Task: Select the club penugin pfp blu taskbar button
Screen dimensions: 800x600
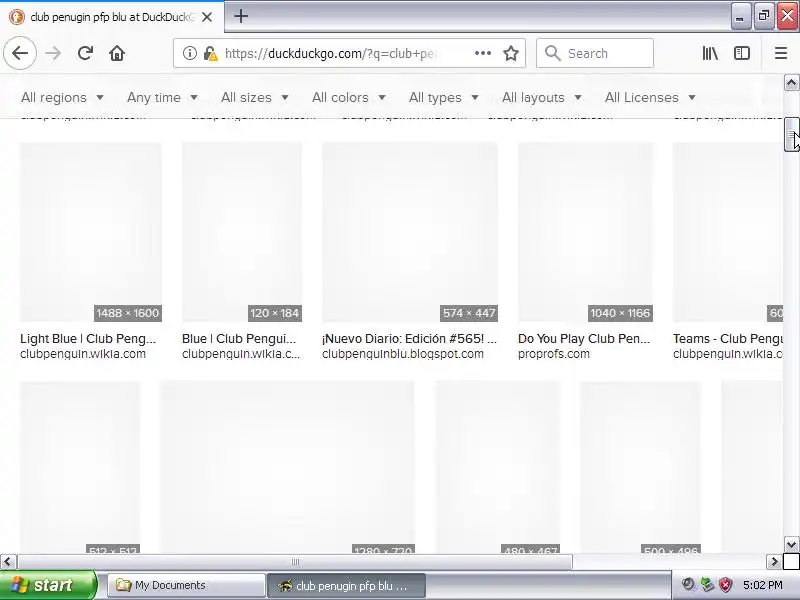Action: [x=347, y=585]
